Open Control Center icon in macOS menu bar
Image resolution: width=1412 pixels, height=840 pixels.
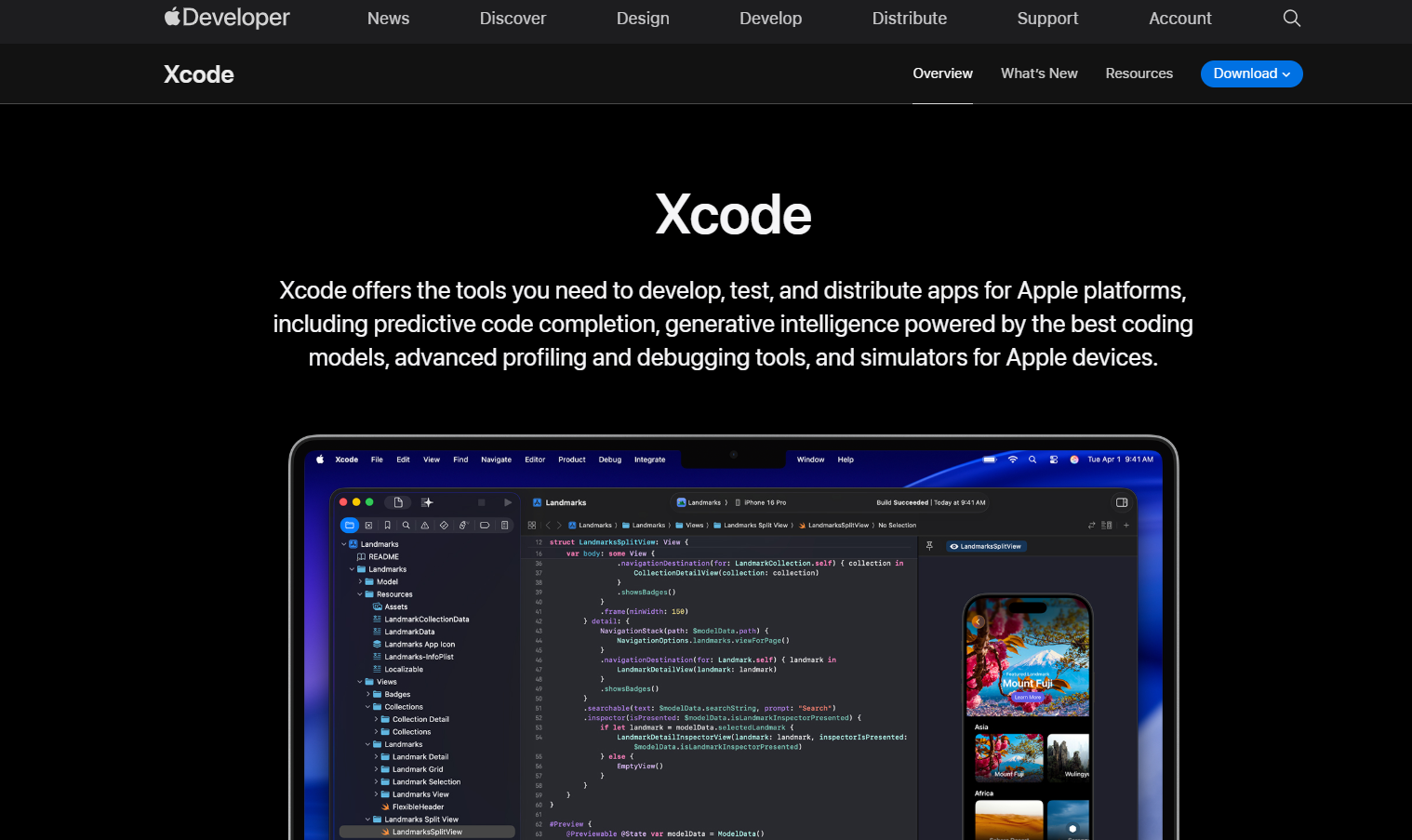pyautogui.click(x=1054, y=460)
